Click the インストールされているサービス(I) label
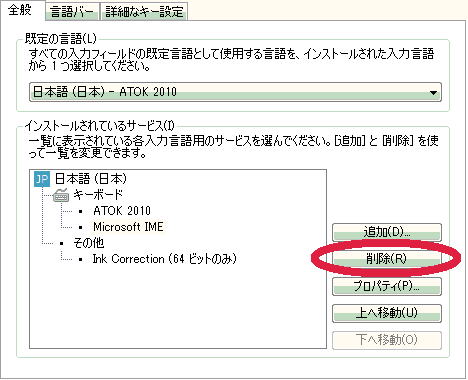Screen dimensions: 468x380 (99, 126)
